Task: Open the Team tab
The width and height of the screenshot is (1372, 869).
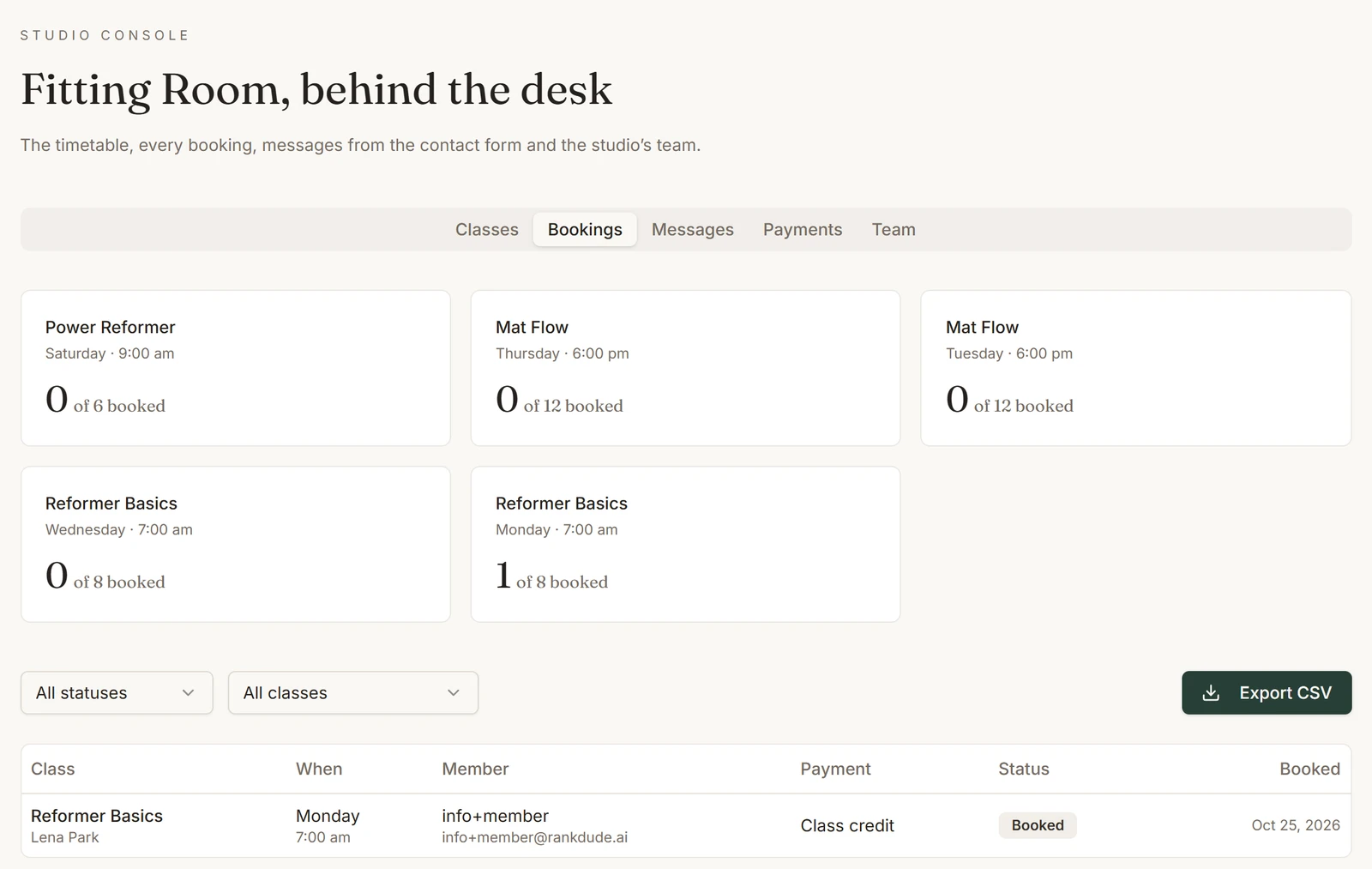Action: point(894,229)
